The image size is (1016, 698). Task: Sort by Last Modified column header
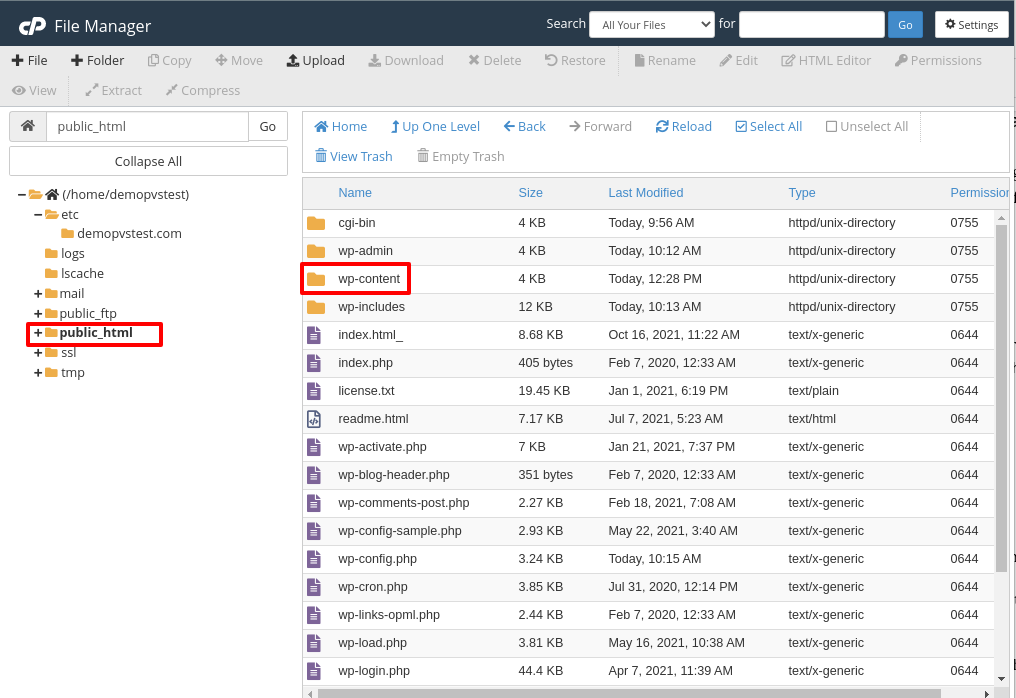point(645,192)
